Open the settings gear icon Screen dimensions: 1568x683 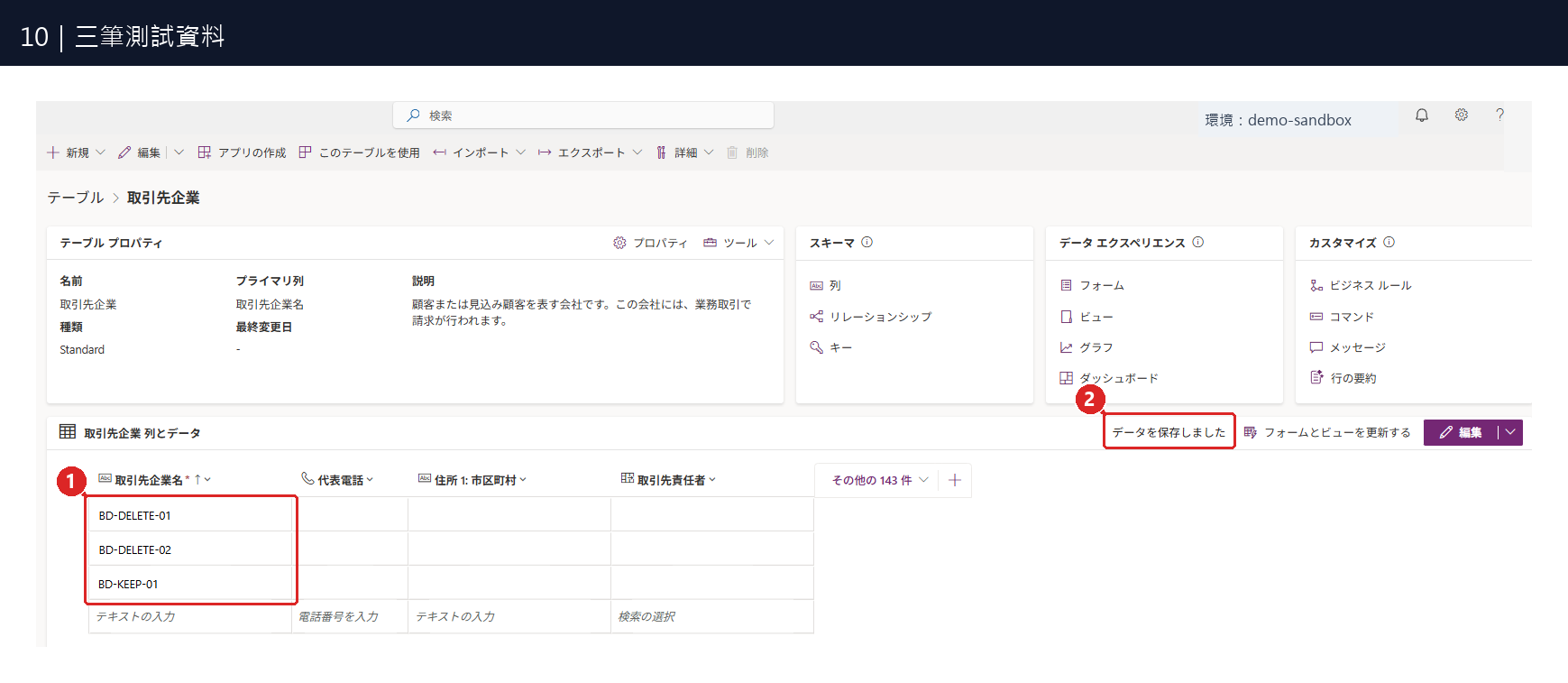point(1462,115)
